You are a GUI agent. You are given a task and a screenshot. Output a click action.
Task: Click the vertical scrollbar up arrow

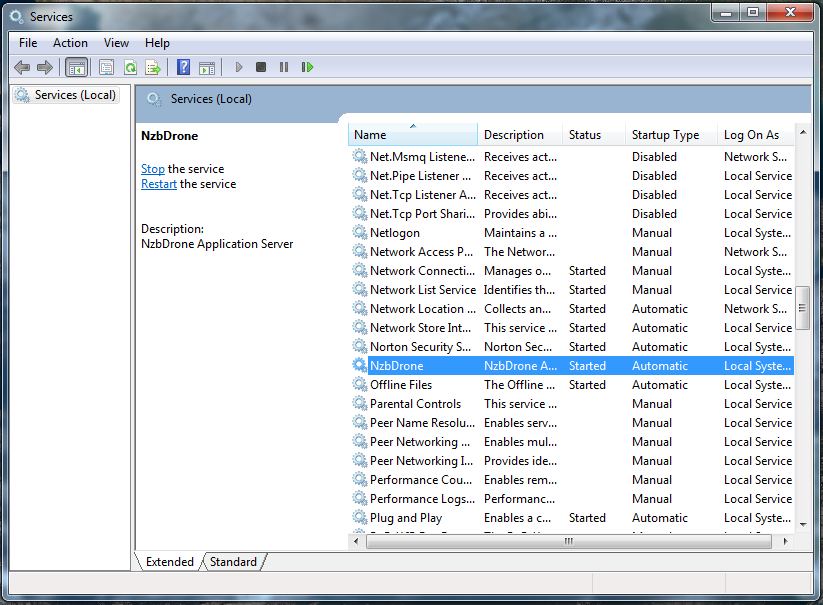coord(803,132)
